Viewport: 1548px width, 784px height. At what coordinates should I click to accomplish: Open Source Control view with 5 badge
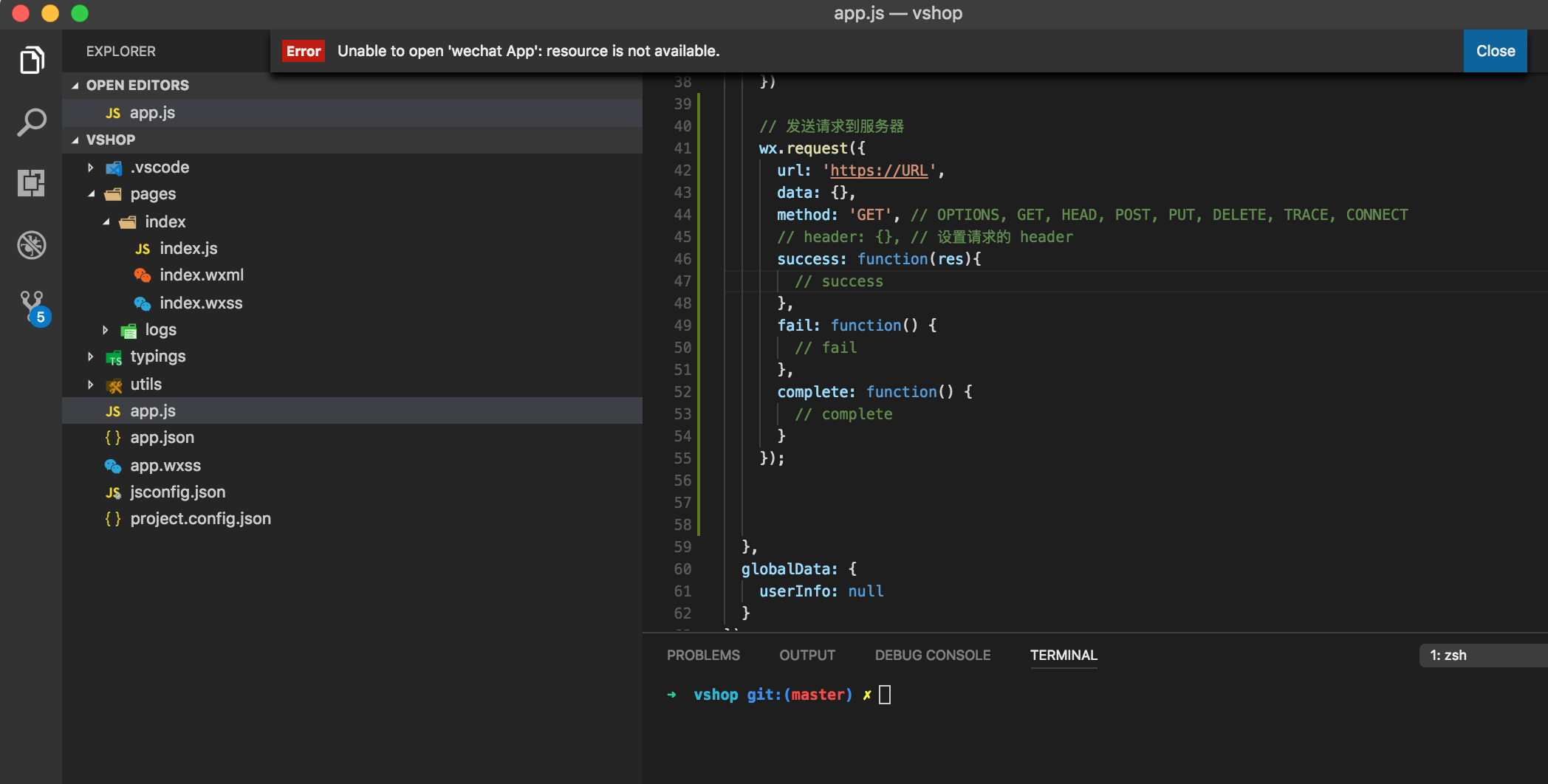click(34, 307)
